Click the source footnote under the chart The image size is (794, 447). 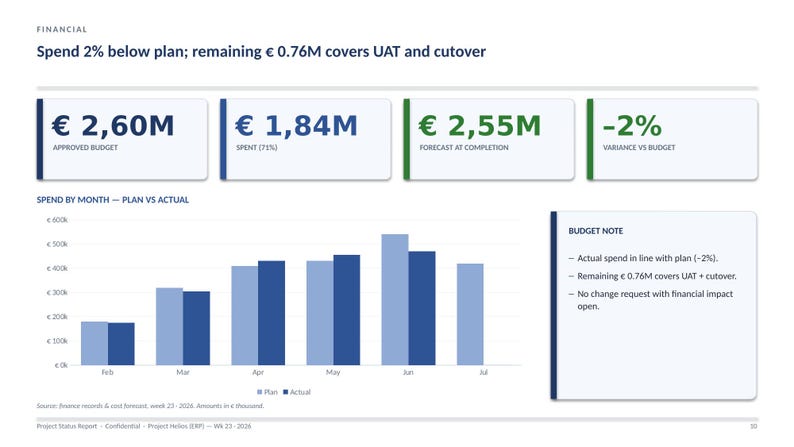tap(150, 405)
